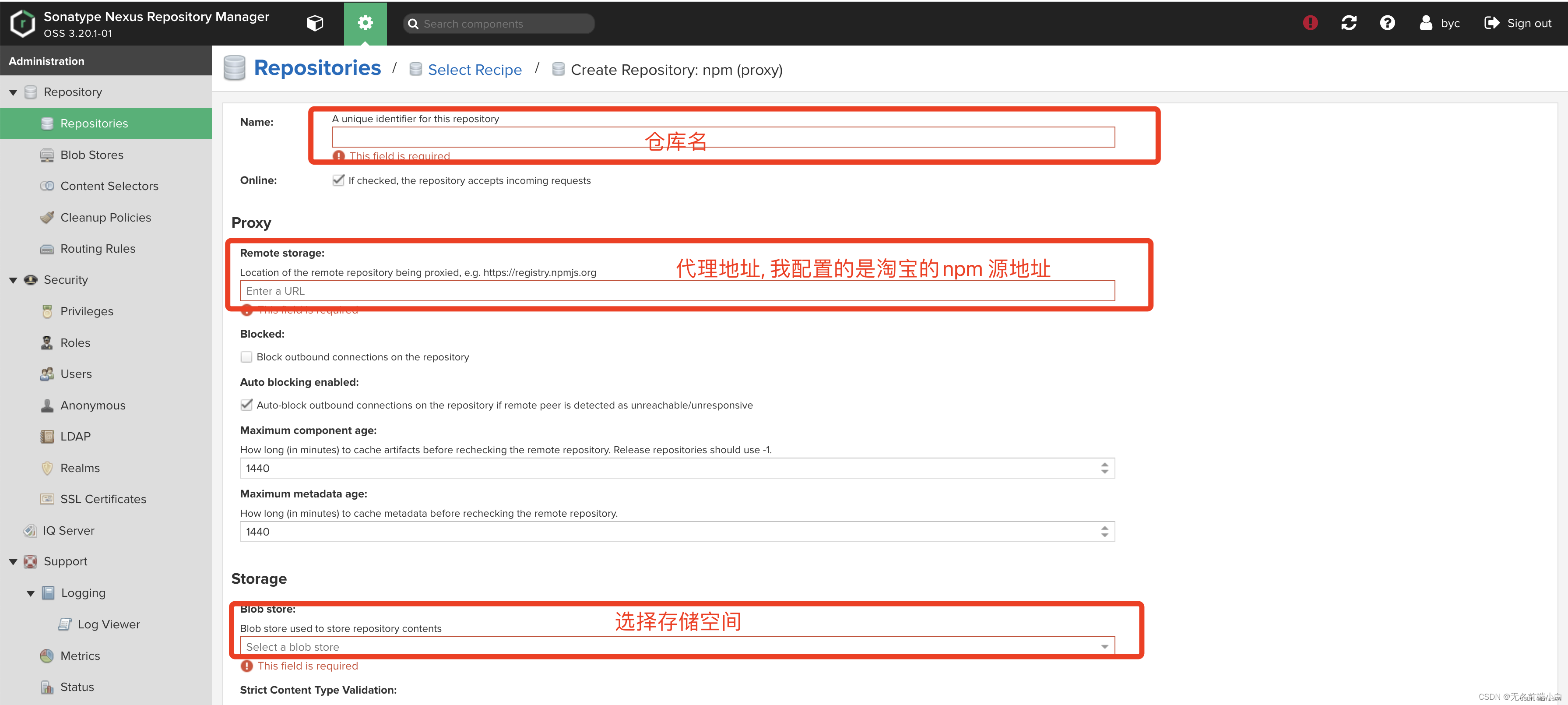The height and width of the screenshot is (705, 1568).
Task: Open Blob Stores in the sidebar
Action: pos(91,155)
